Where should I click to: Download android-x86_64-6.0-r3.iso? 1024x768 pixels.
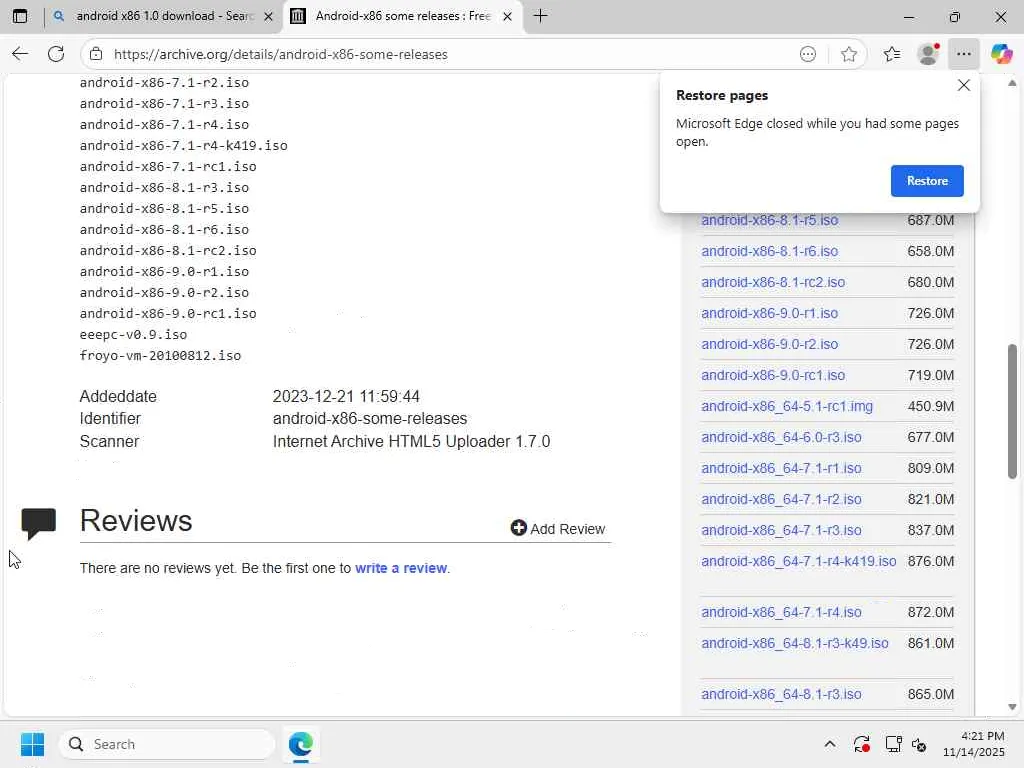(x=781, y=438)
